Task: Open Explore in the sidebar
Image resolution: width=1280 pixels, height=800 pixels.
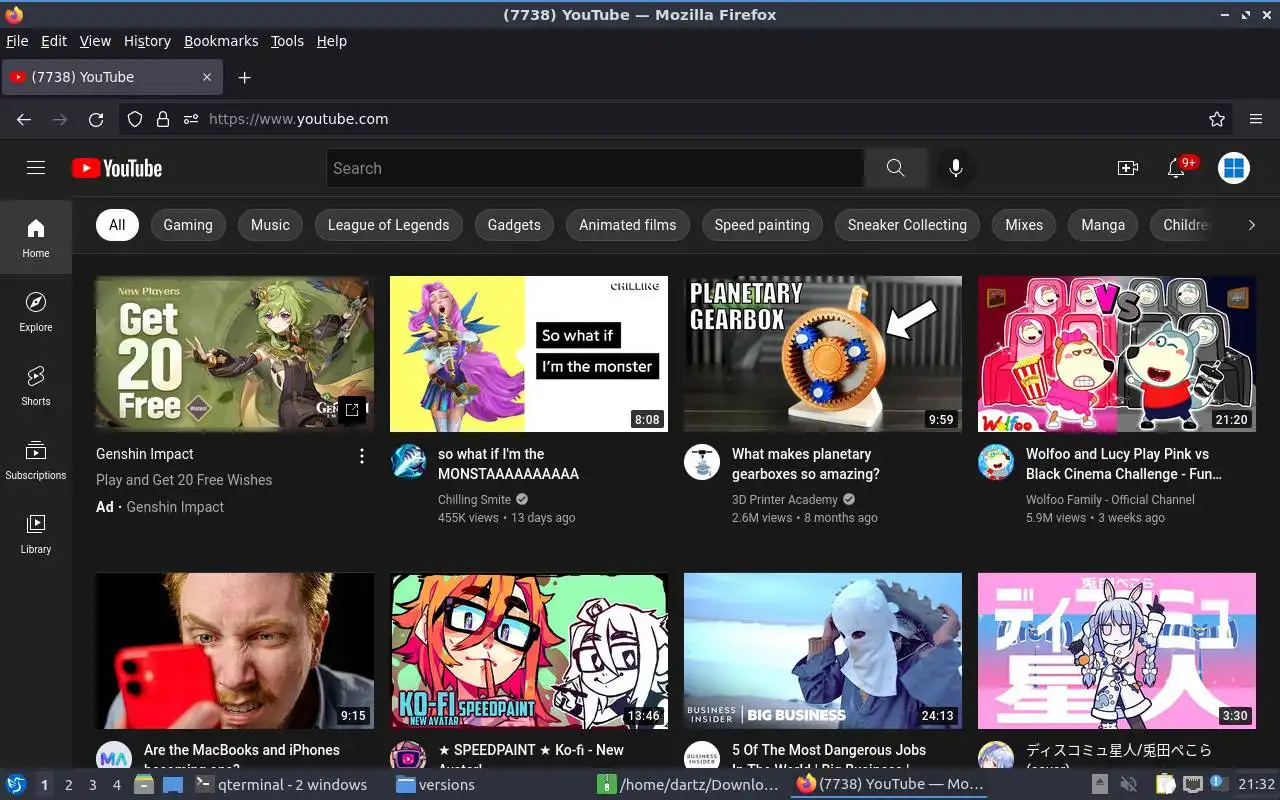Action: pos(36,312)
